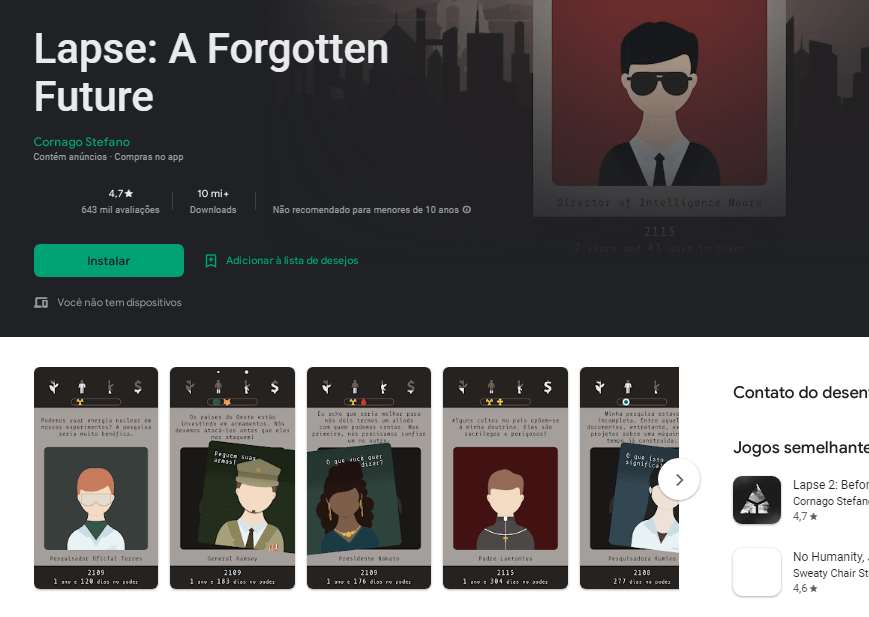The height and width of the screenshot is (617, 869).
Task: Select Adicionar à lista de desejos
Action: click(292, 261)
